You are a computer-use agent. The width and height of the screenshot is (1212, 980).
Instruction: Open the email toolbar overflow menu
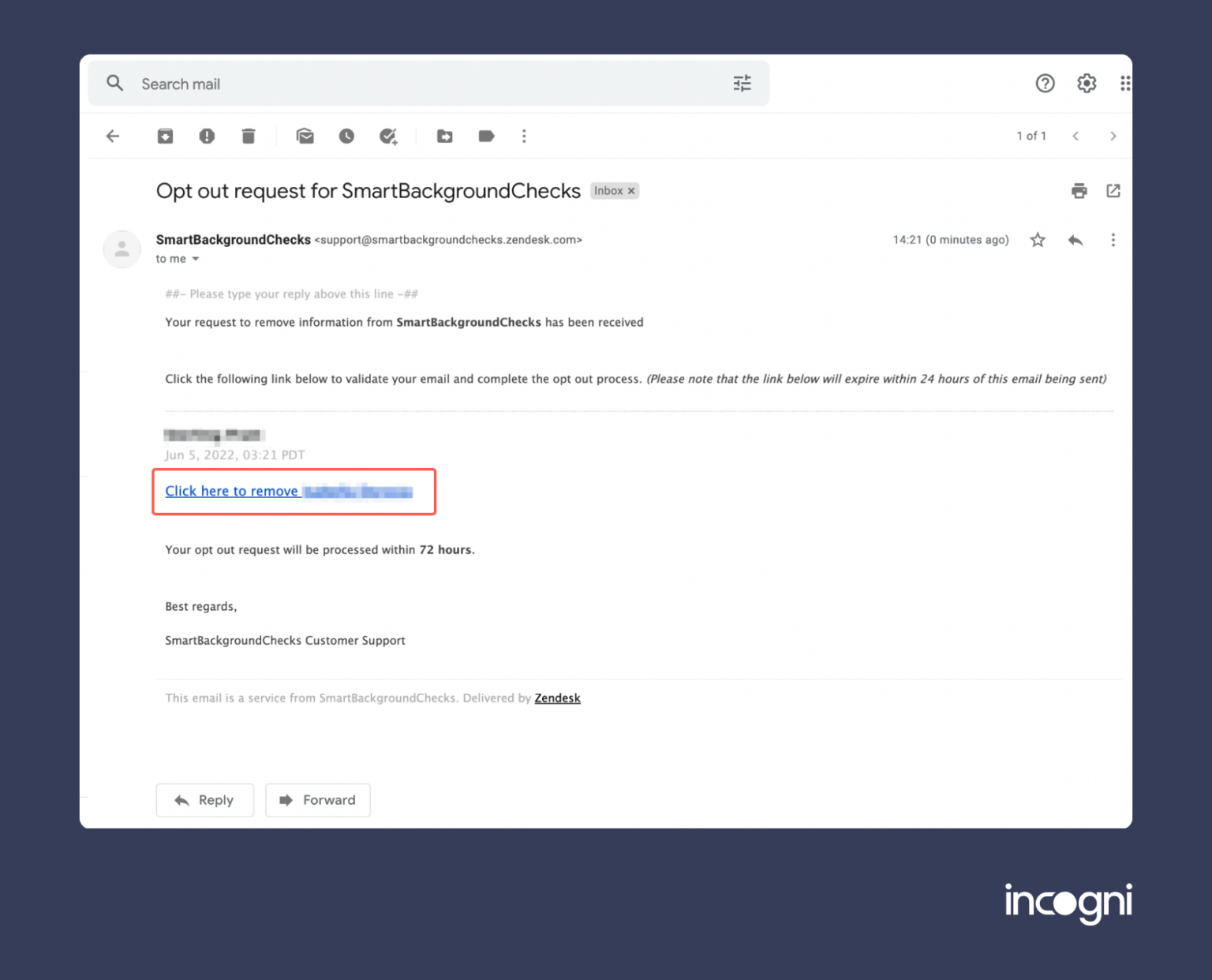[524, 136]
